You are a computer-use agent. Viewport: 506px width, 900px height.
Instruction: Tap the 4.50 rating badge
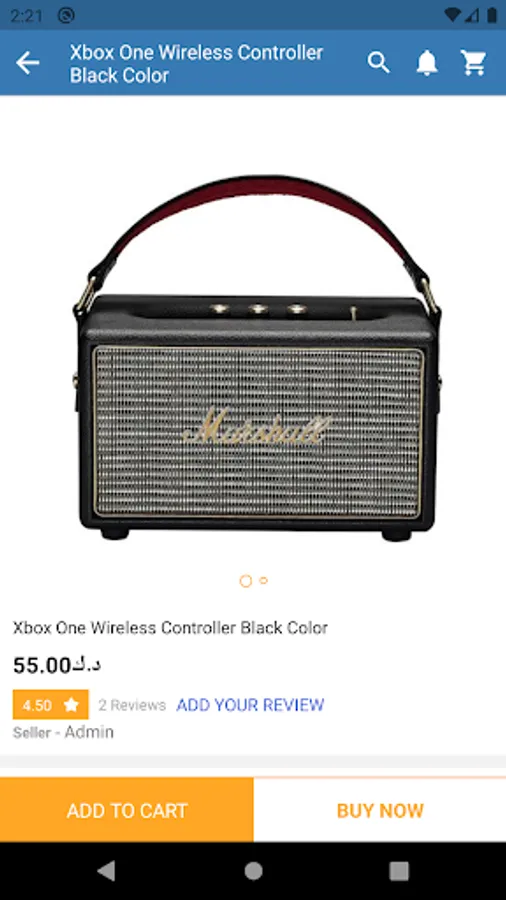(50, 704)
